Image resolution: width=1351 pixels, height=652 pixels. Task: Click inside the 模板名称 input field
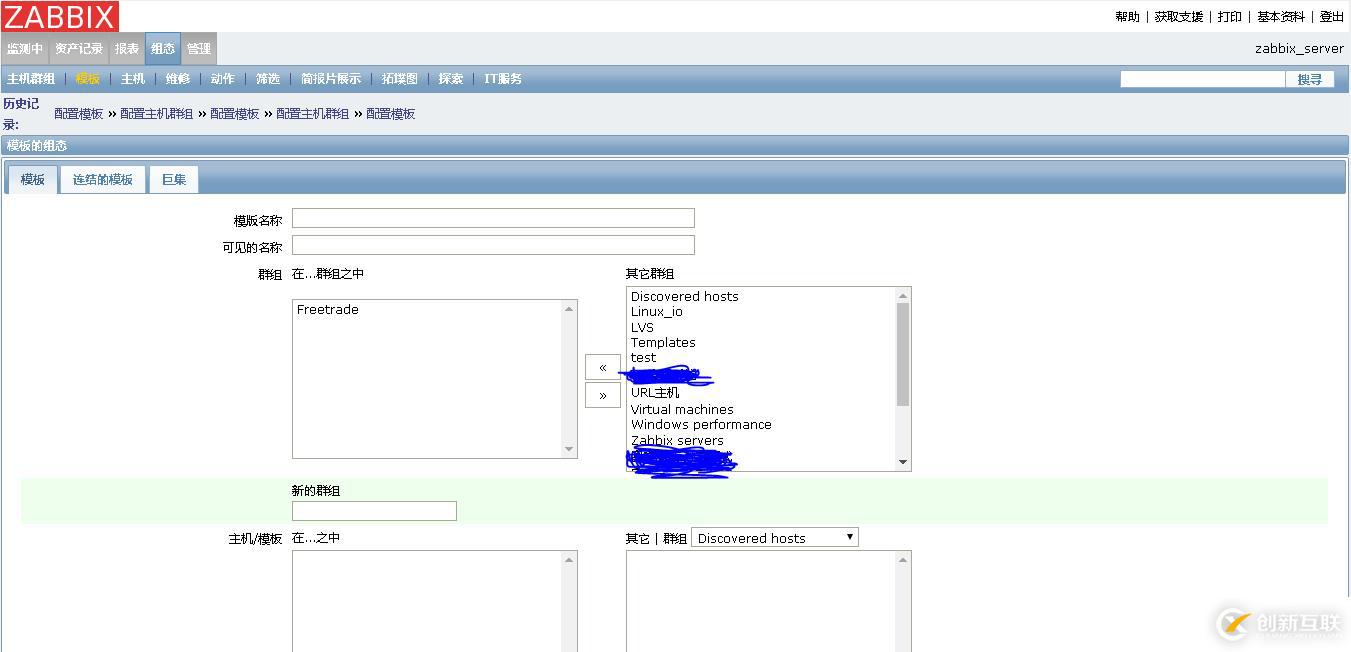point(492,218)
